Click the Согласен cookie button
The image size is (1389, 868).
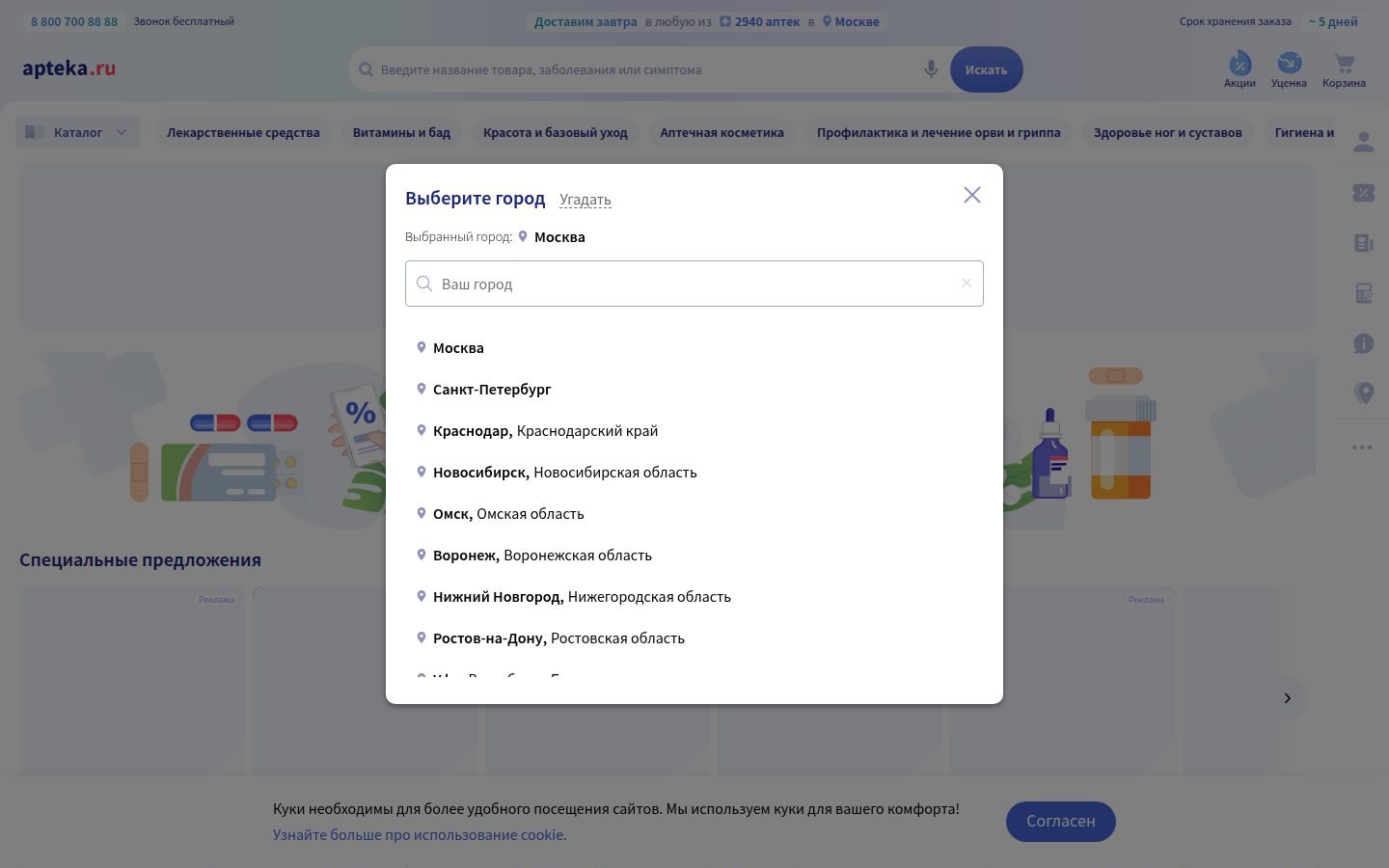pyautogui.click(x=1060, y=821)
